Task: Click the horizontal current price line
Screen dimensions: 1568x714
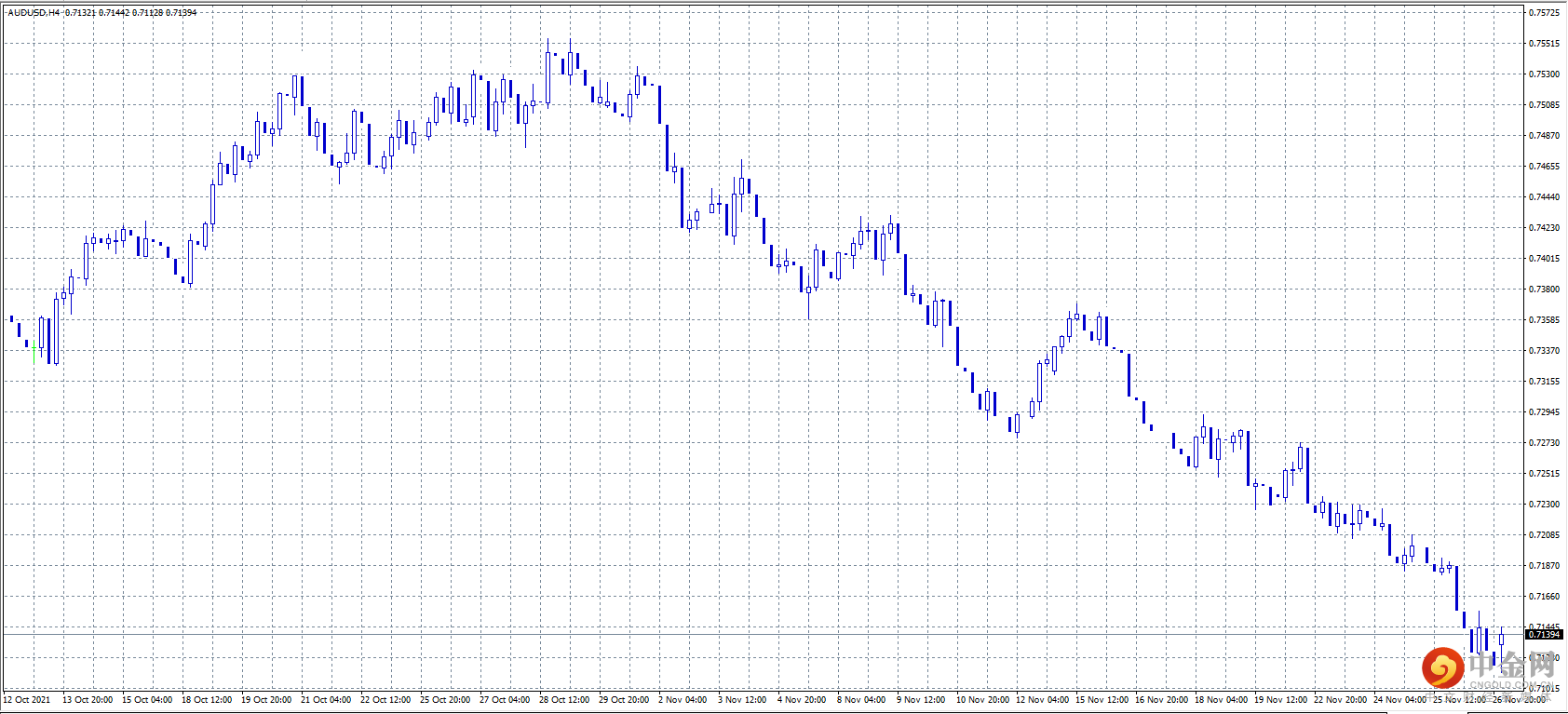Action: (x=745, y=634)
